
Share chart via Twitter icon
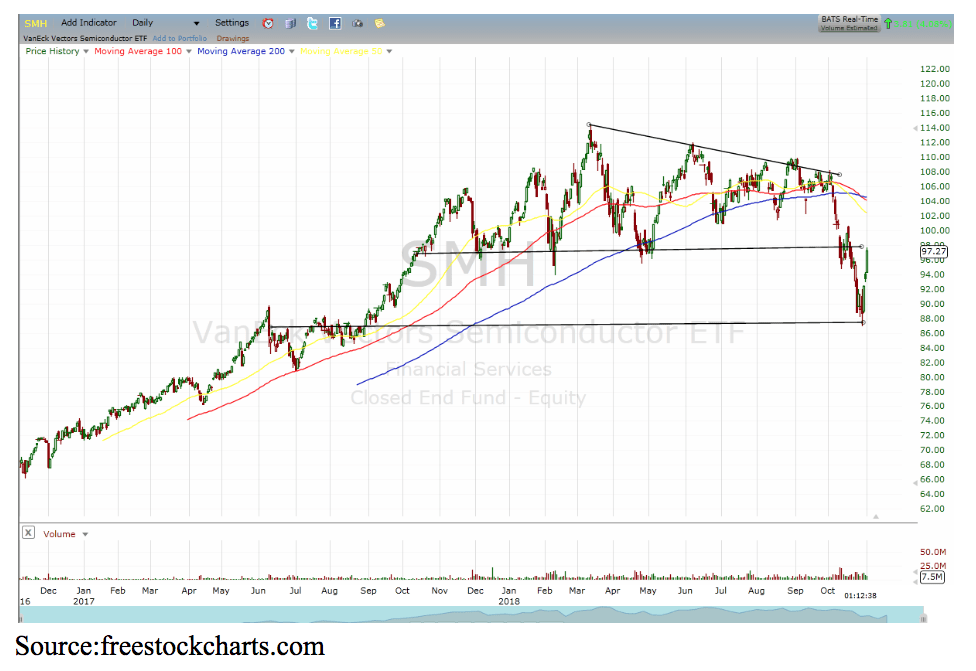(x=312, y=23)
